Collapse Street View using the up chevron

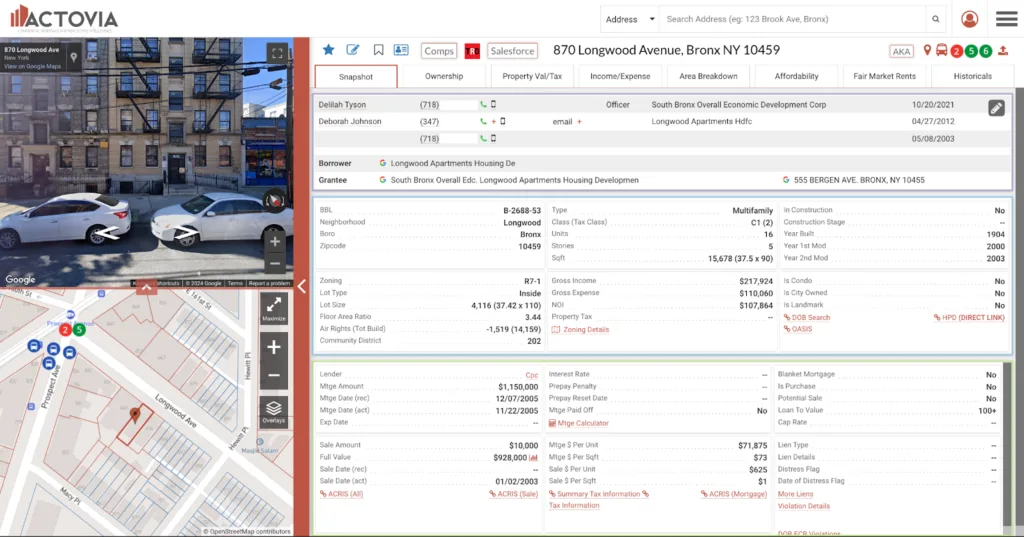point(146,288)
